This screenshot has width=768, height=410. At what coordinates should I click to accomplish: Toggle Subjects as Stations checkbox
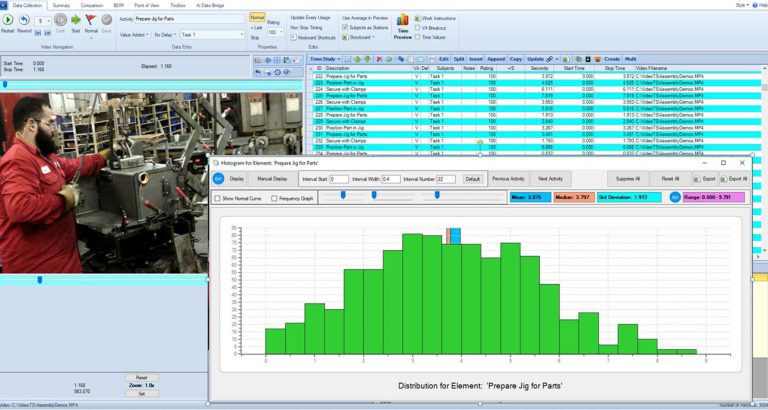point(345,27)
